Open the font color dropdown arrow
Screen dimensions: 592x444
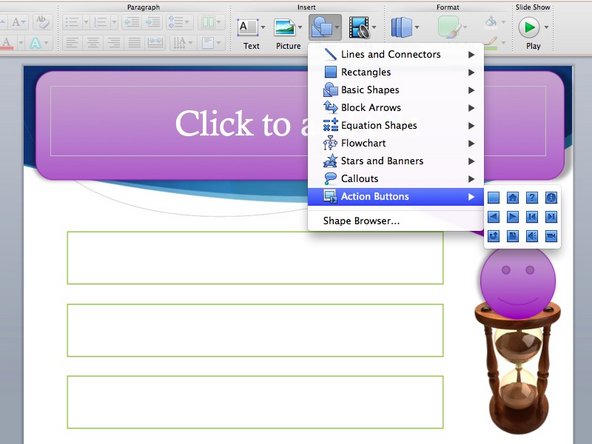(20, 43)
